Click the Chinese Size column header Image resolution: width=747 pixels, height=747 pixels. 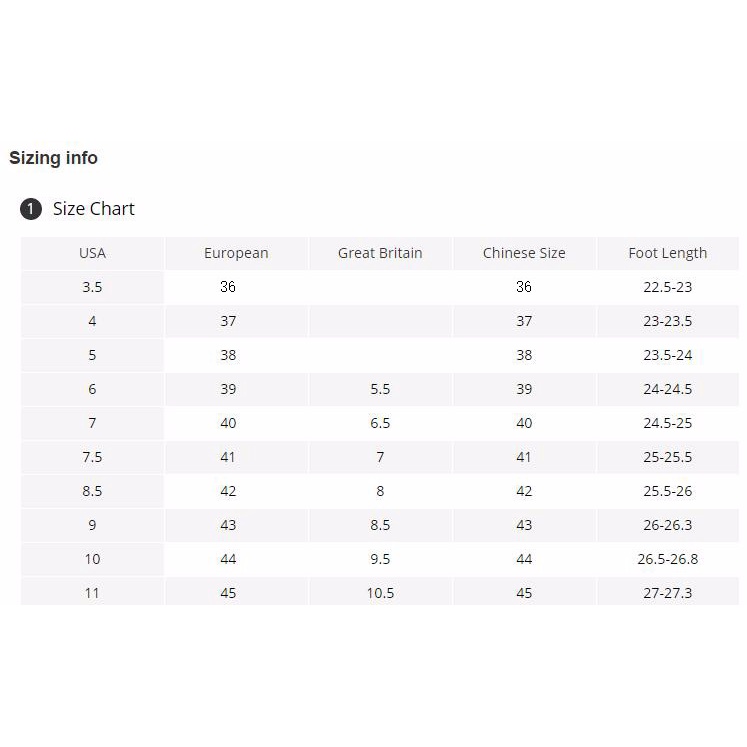(x=524, y=253)
